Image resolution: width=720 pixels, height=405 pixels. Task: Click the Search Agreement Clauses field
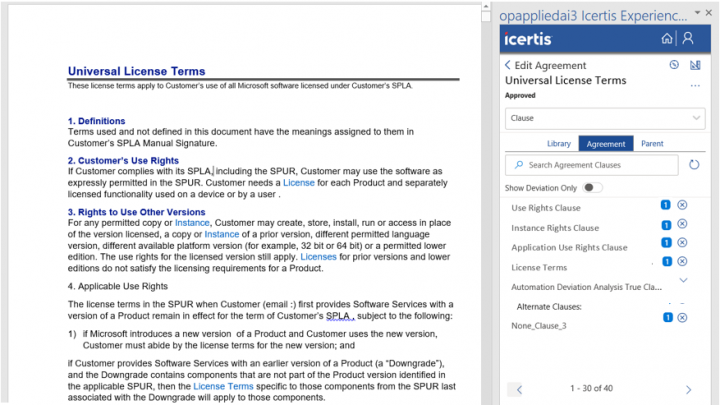click(592, 164)
